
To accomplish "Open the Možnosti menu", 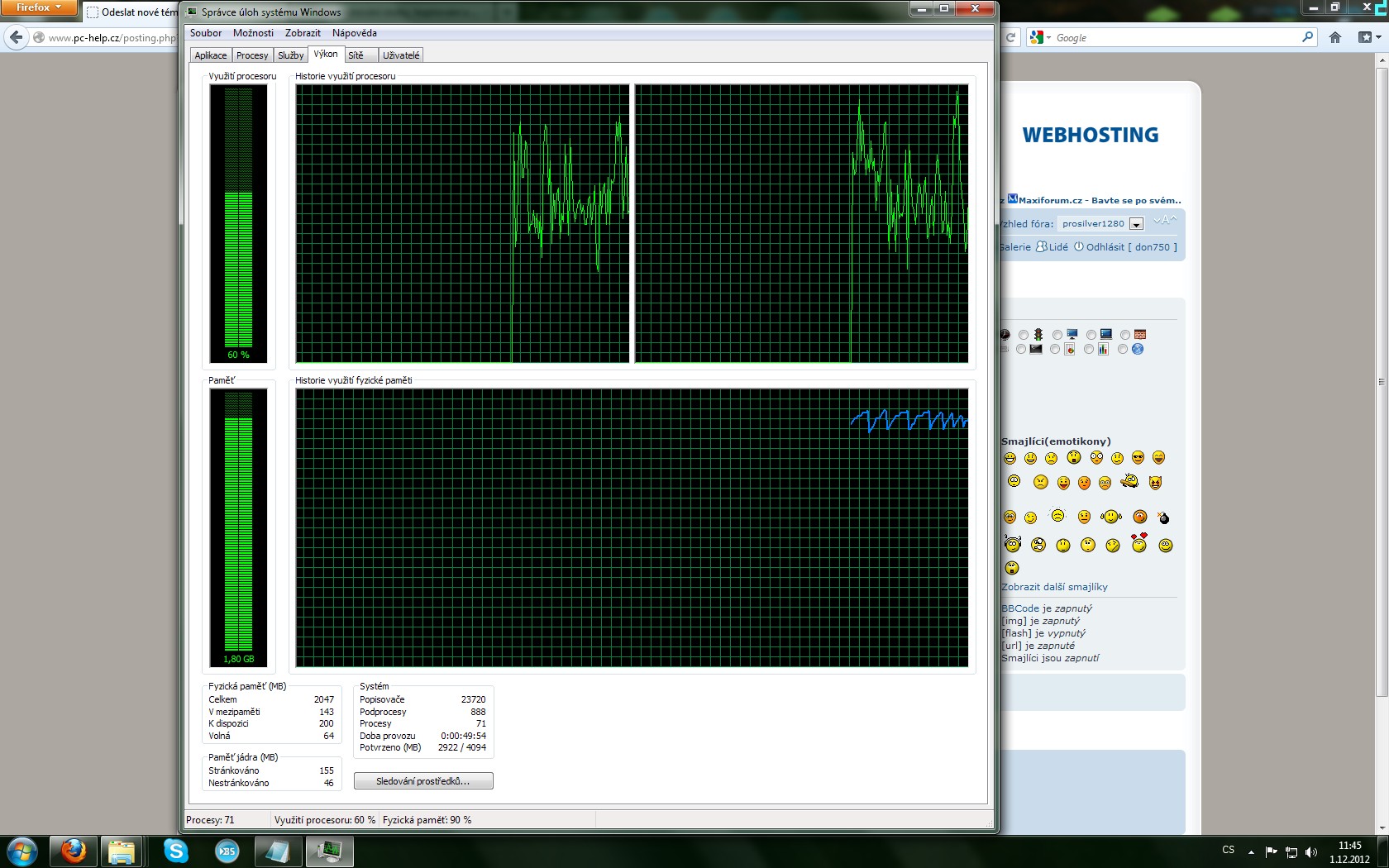I will pyautogui.click(x=253, y=33).
